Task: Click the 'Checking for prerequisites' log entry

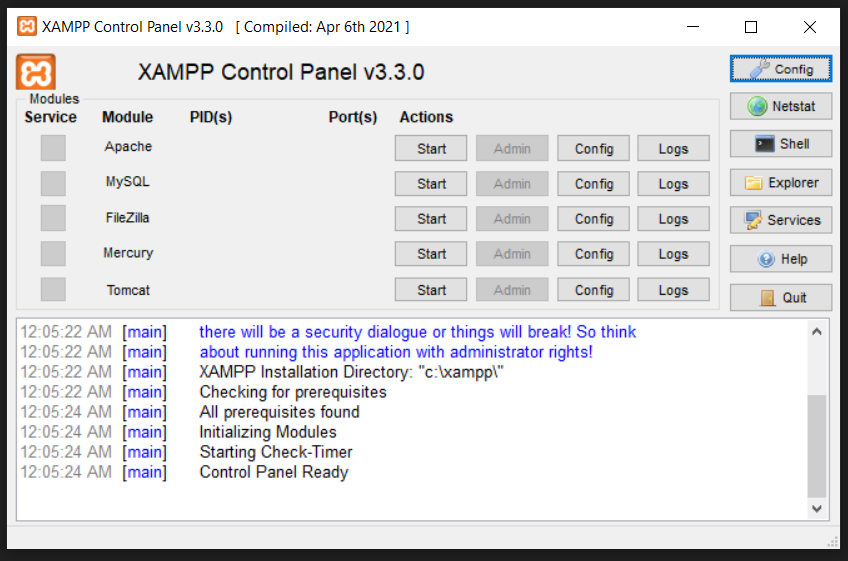Action: tap(293, 392)
